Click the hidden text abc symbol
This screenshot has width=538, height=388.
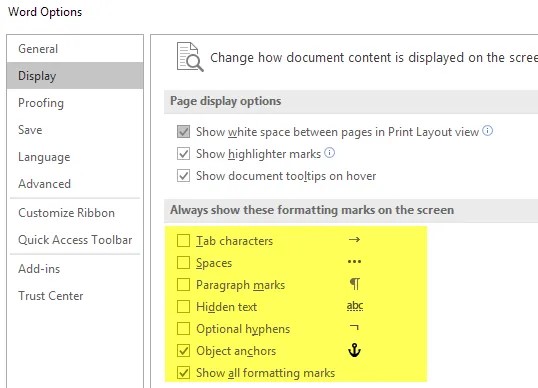pos(355,306)
